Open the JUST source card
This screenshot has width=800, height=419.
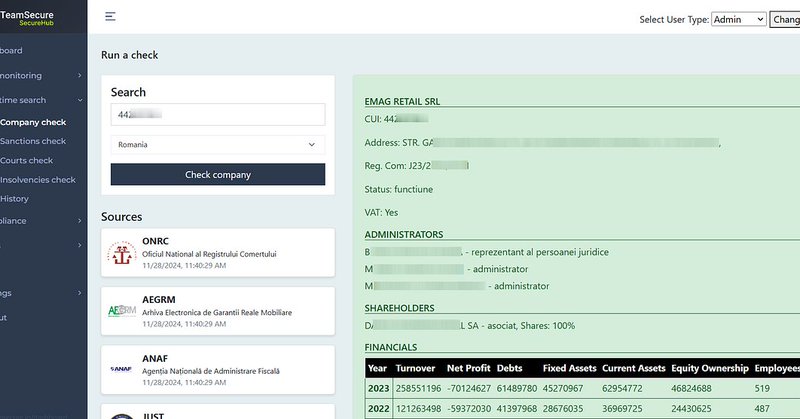[218, 412]
